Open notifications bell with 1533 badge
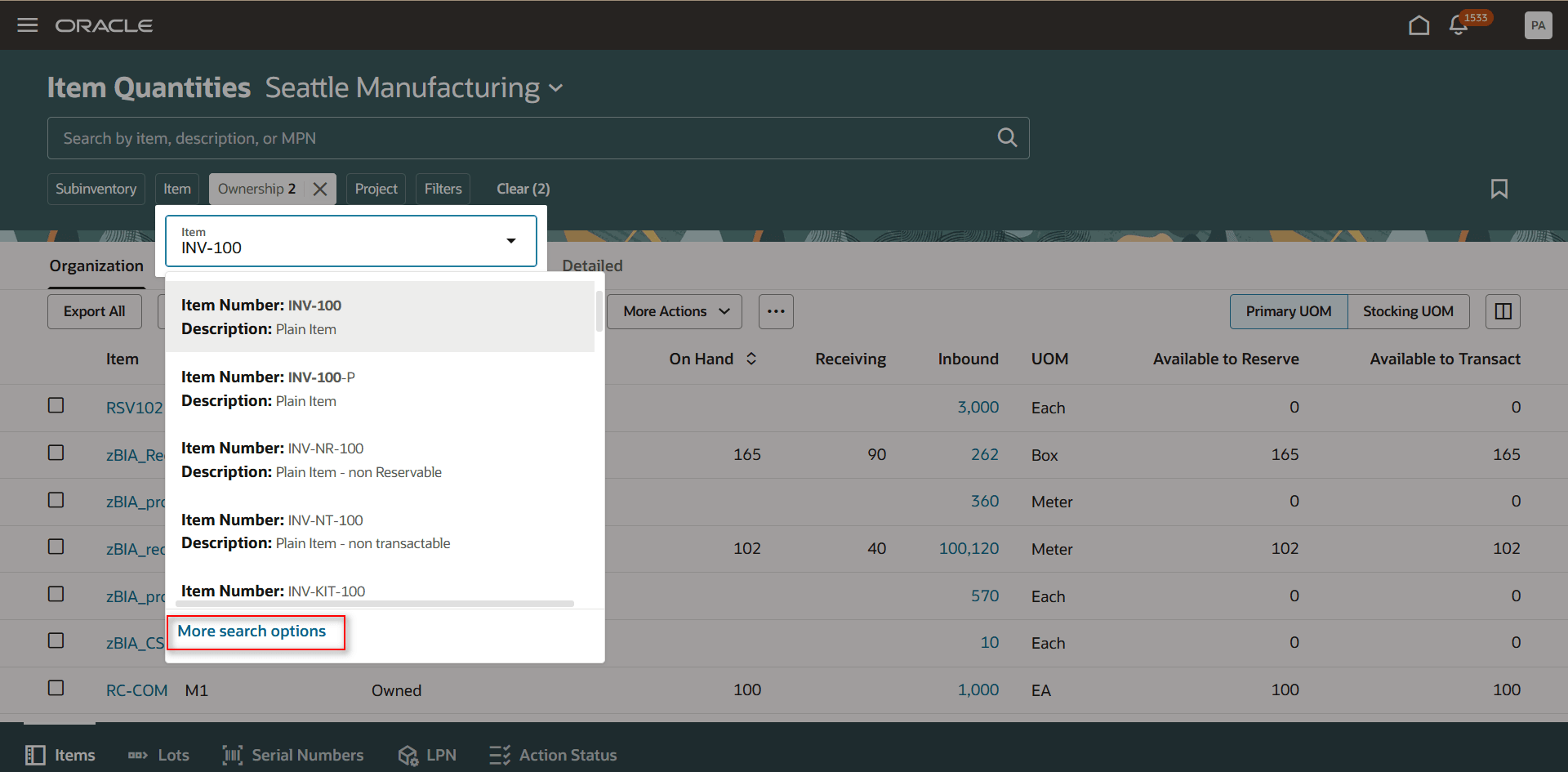 1459,25
